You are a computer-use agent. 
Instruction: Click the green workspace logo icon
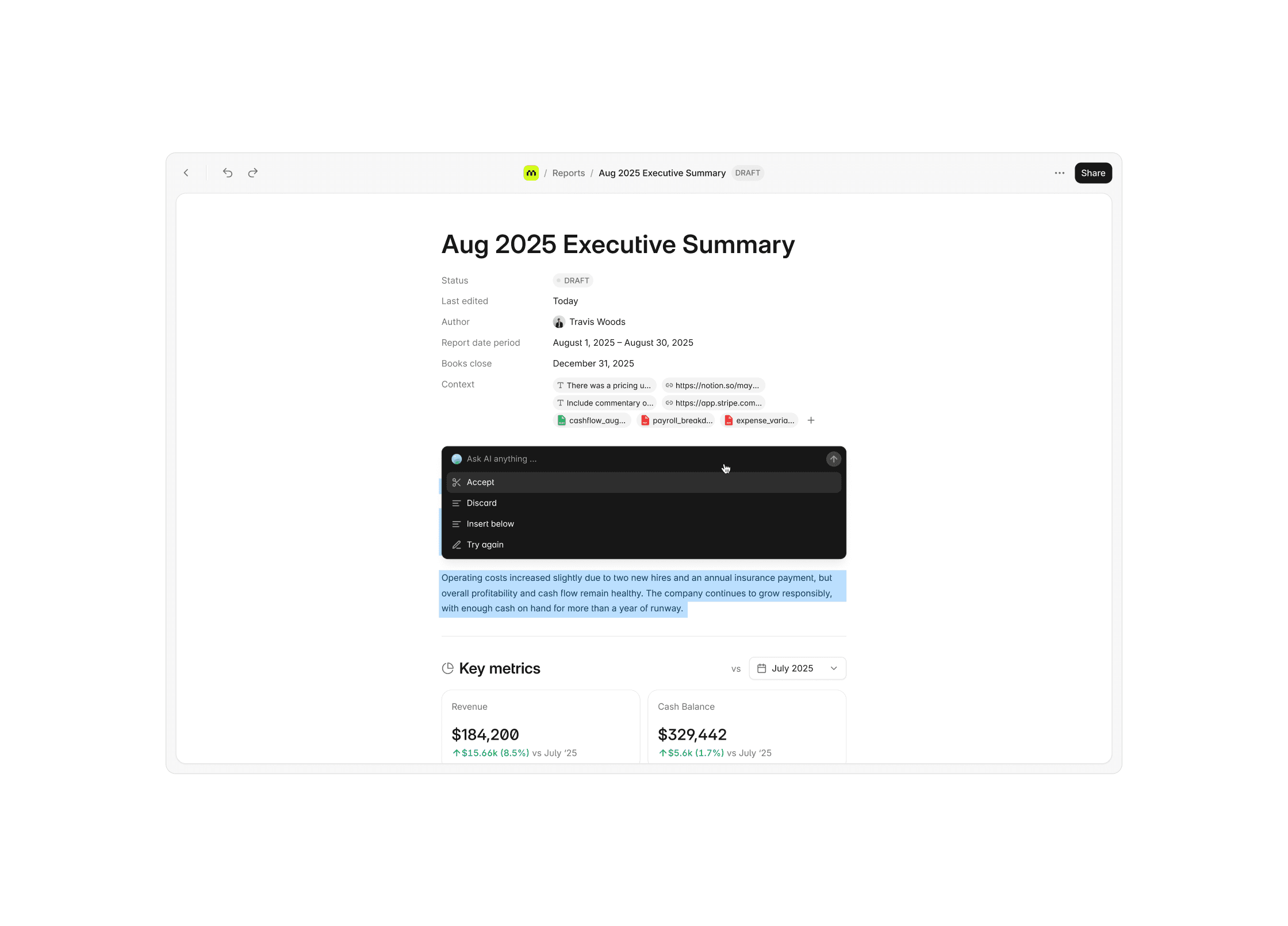(531, 173)
